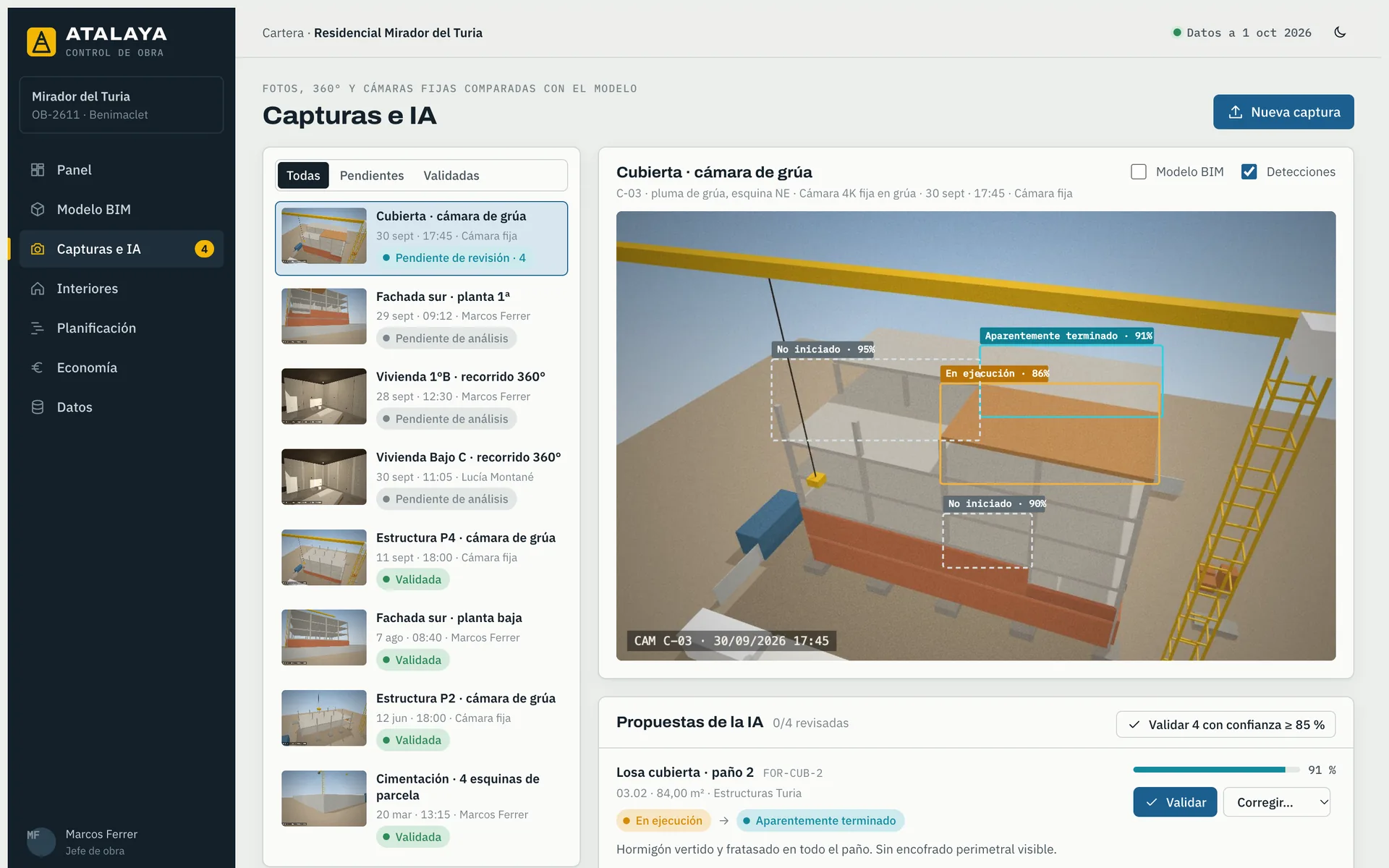Screen dimensions: 1389x868
Task: Open Cubierta · cámara de grúa thumbnail
Action: [x=324, y=236]
